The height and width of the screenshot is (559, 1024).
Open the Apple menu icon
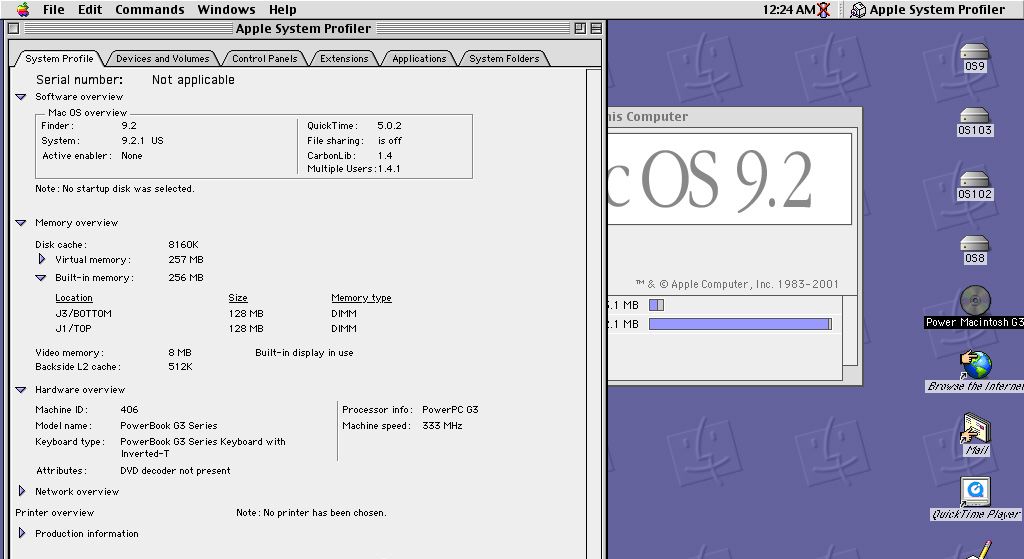tap(23, 9)
